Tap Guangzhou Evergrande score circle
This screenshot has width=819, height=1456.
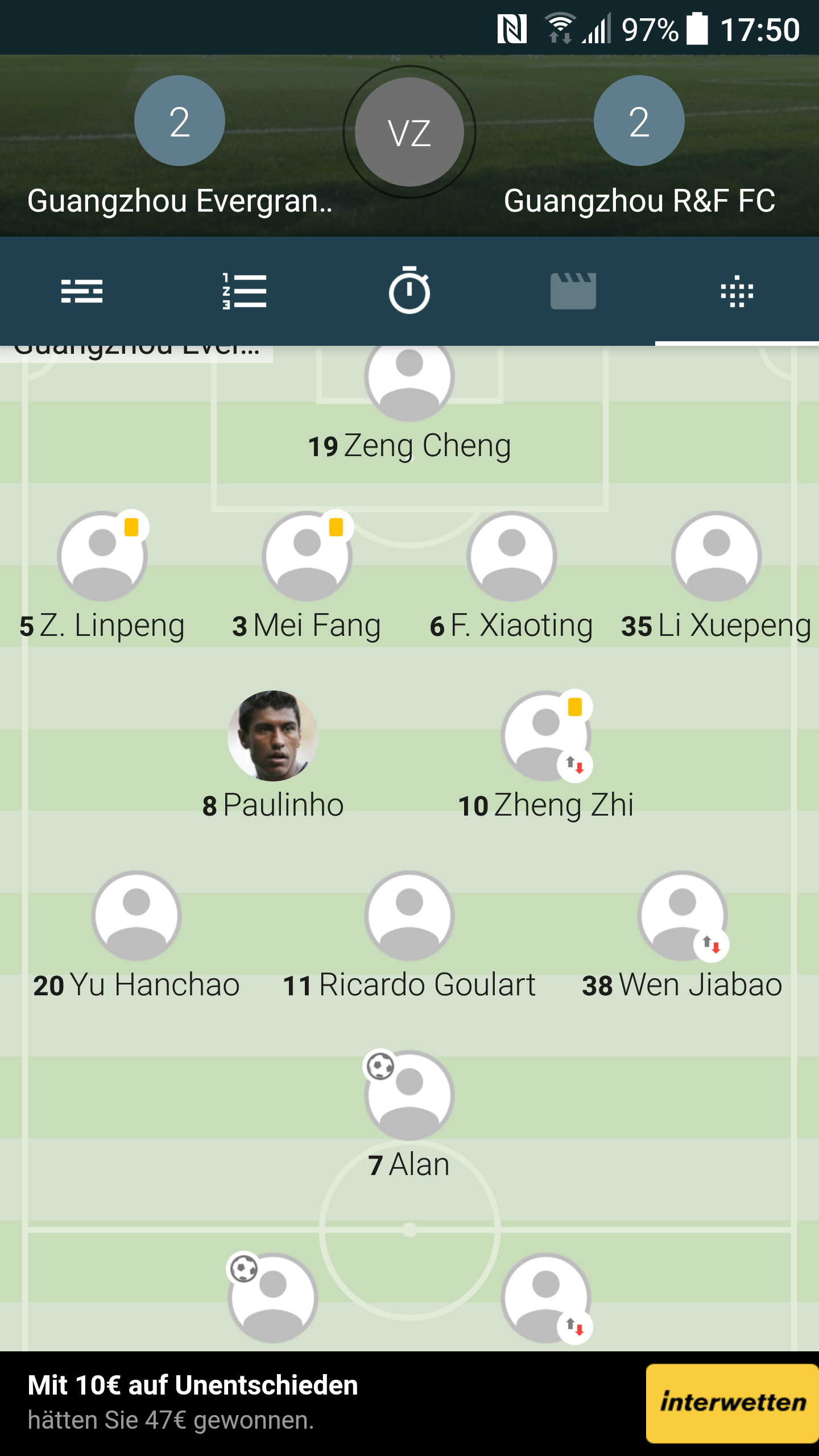pos(180,121)
